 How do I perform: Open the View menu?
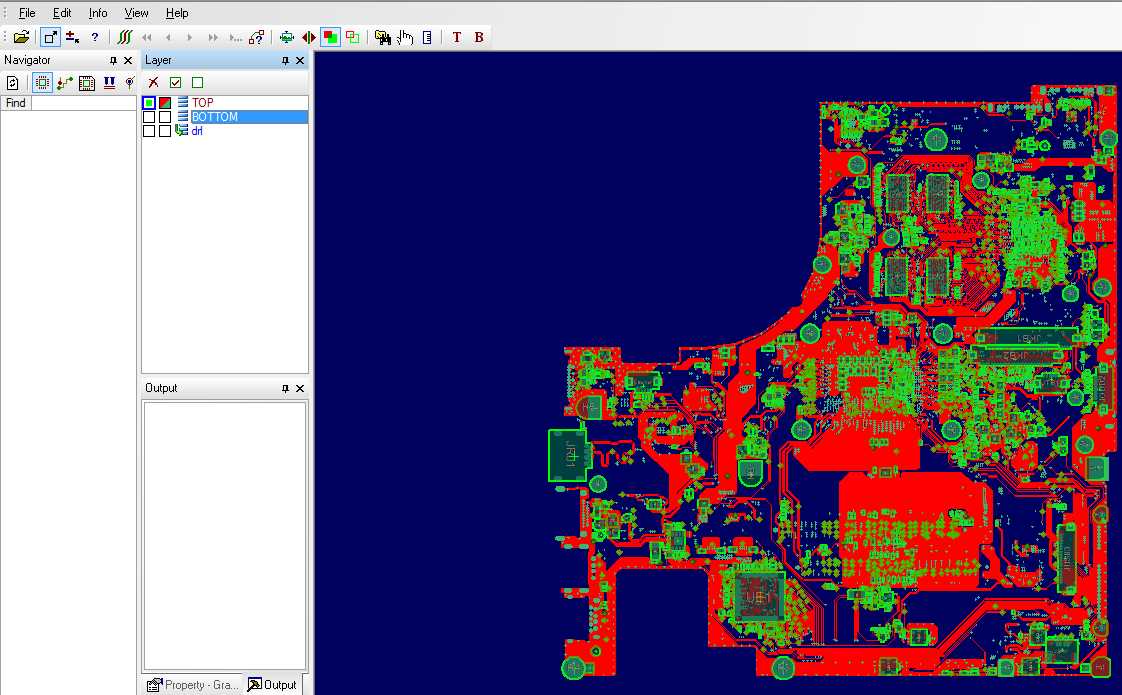click(136, 13)
